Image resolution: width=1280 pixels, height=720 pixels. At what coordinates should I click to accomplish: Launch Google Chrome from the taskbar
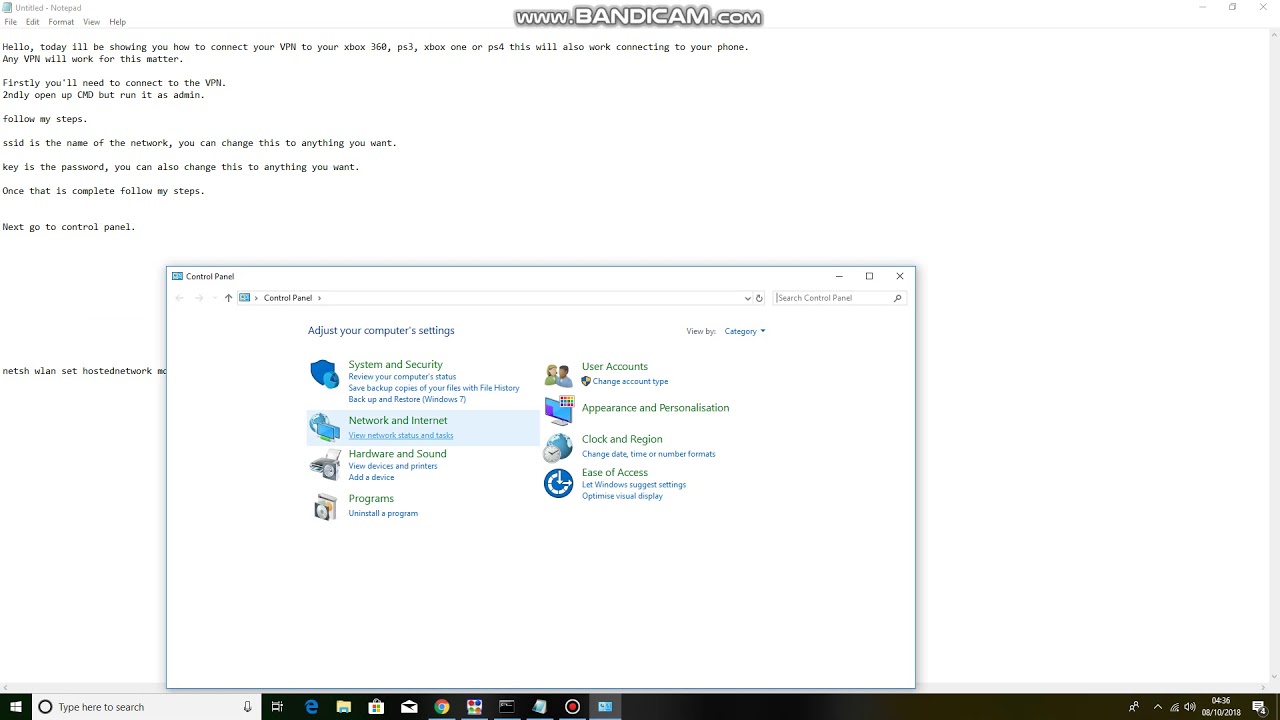[442, 707]
